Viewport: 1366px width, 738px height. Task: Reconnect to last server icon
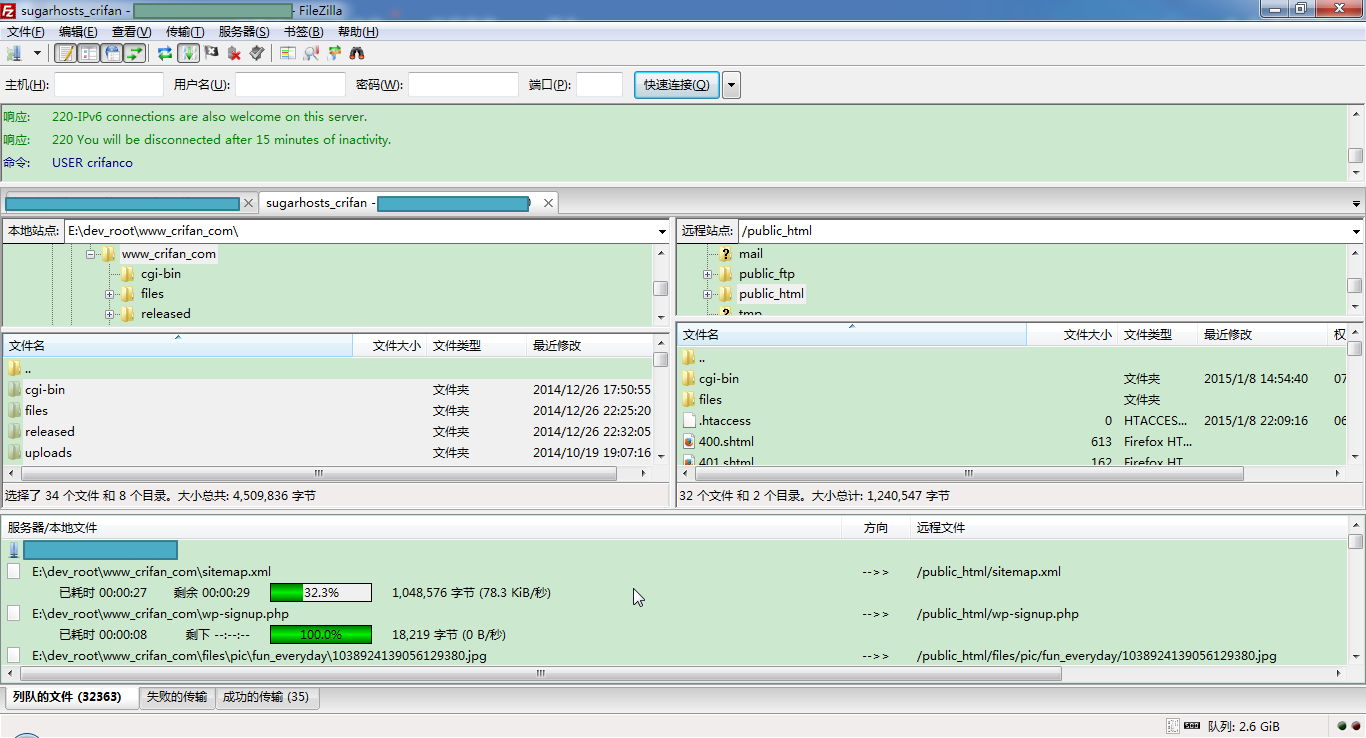257,53
